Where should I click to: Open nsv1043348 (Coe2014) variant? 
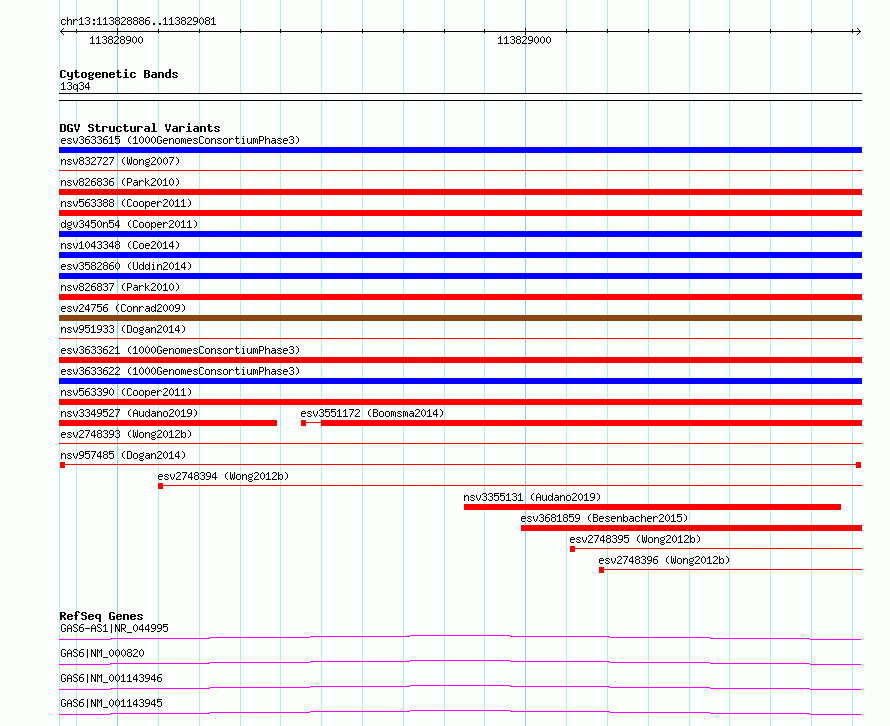tap(120, 245)
